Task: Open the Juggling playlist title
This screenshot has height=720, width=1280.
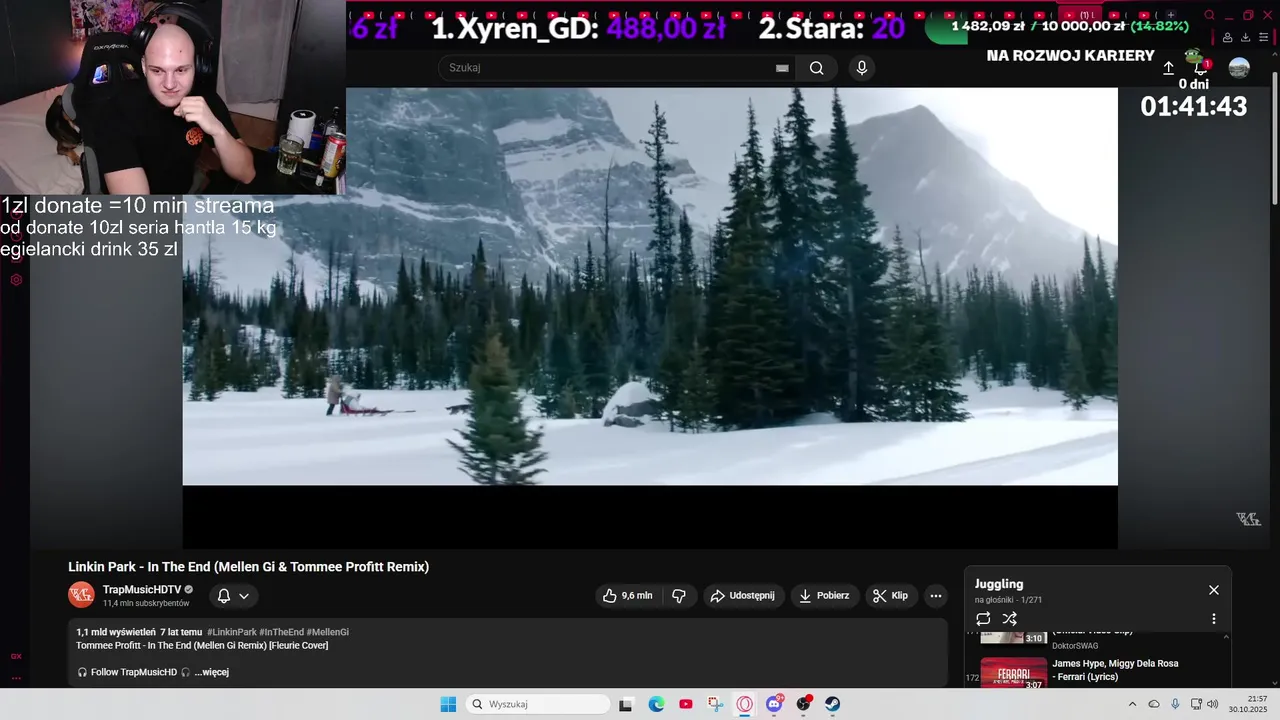Action: [999, 584]
